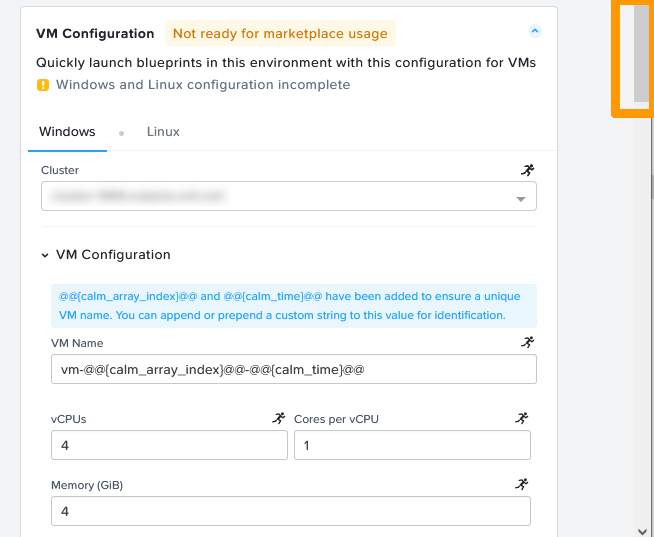Collapse the VM Configuration card with chevron
The width and height of the screenshot is (654, 537).
[535, 31]
